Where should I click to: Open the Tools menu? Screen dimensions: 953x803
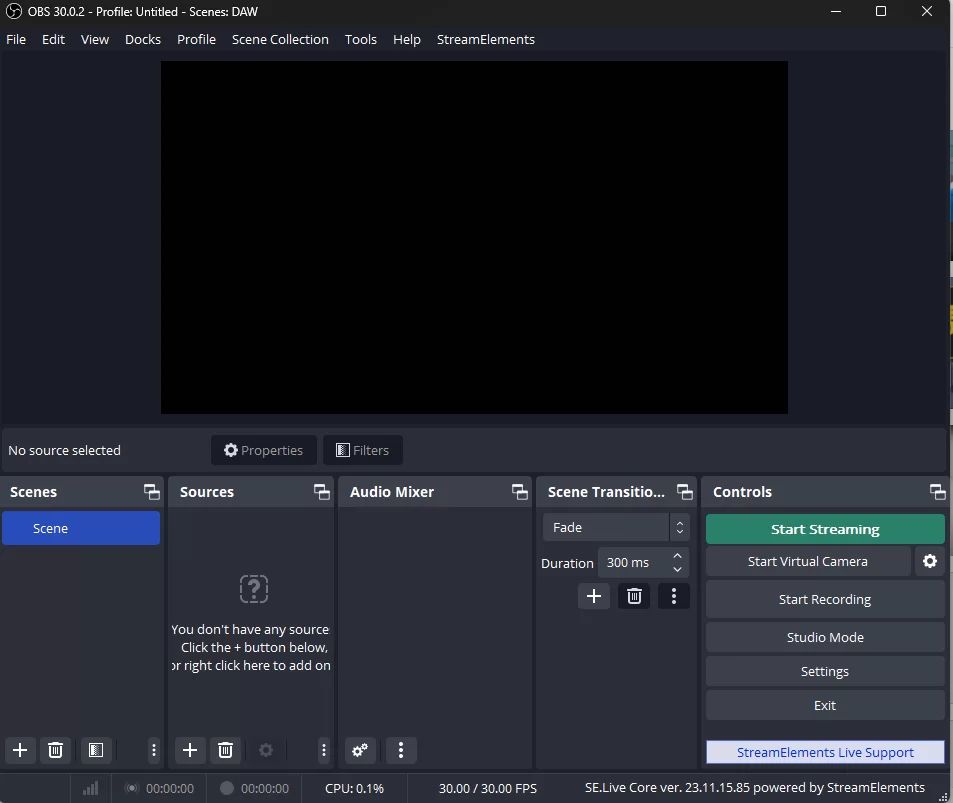coord(361,40)
